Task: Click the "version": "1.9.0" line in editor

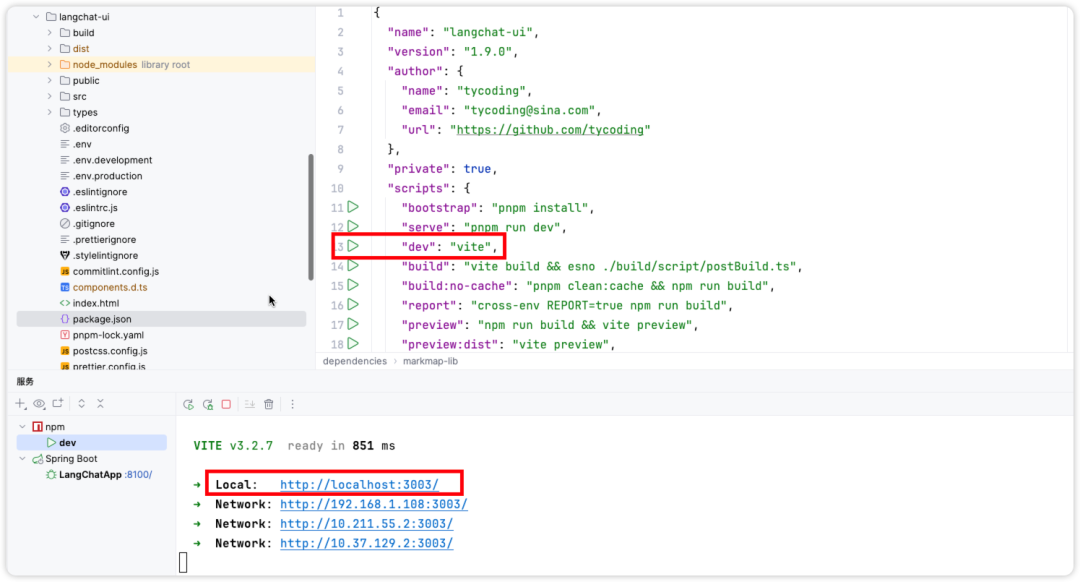Action: [x=453, y=52]
